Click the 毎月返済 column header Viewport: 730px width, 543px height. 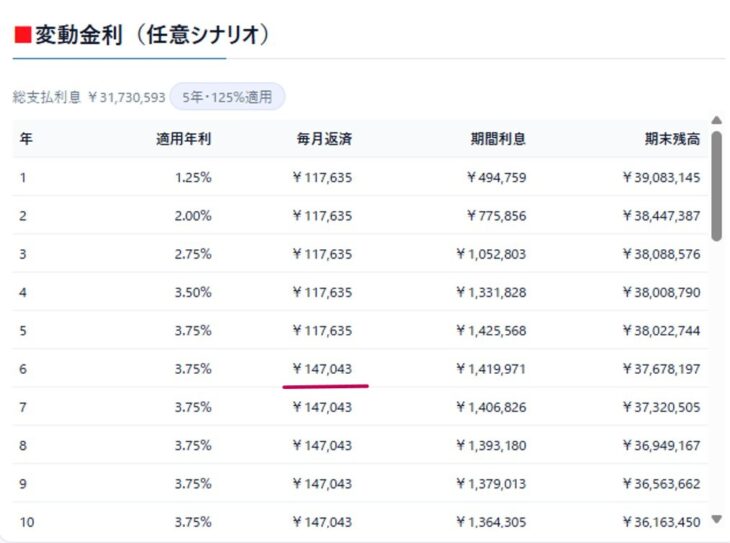tap(324, 139)
